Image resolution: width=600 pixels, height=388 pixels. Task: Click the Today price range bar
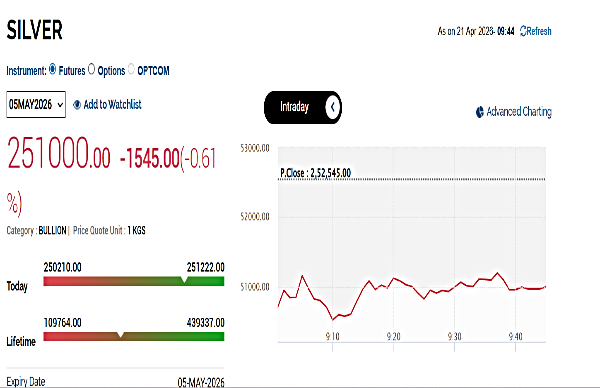[x=134, y=281]
